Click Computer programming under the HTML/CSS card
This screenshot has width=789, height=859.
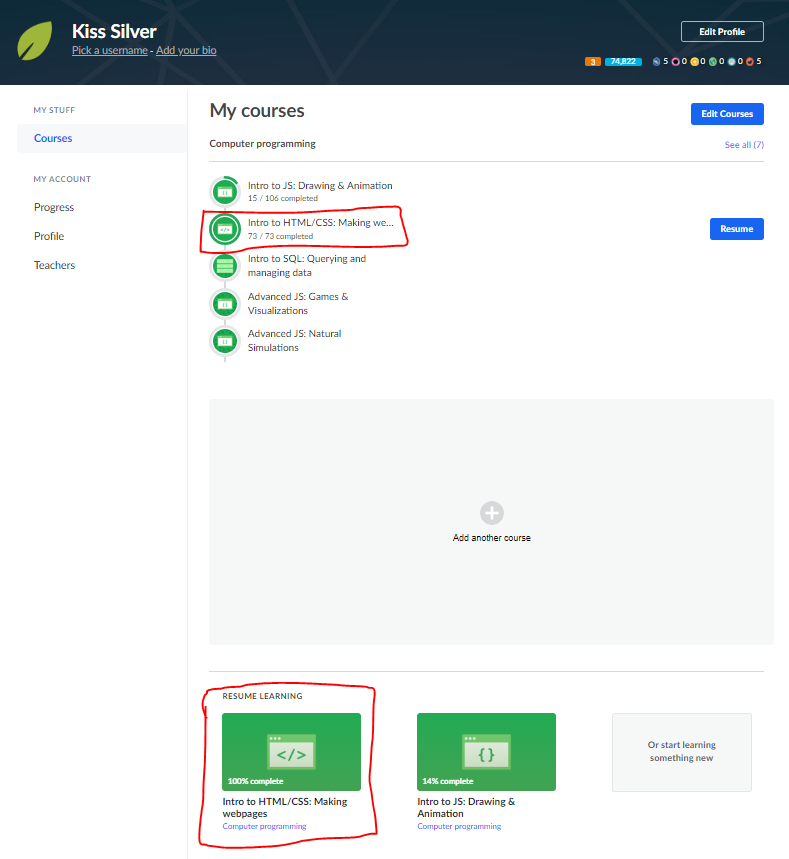point(264,826)
